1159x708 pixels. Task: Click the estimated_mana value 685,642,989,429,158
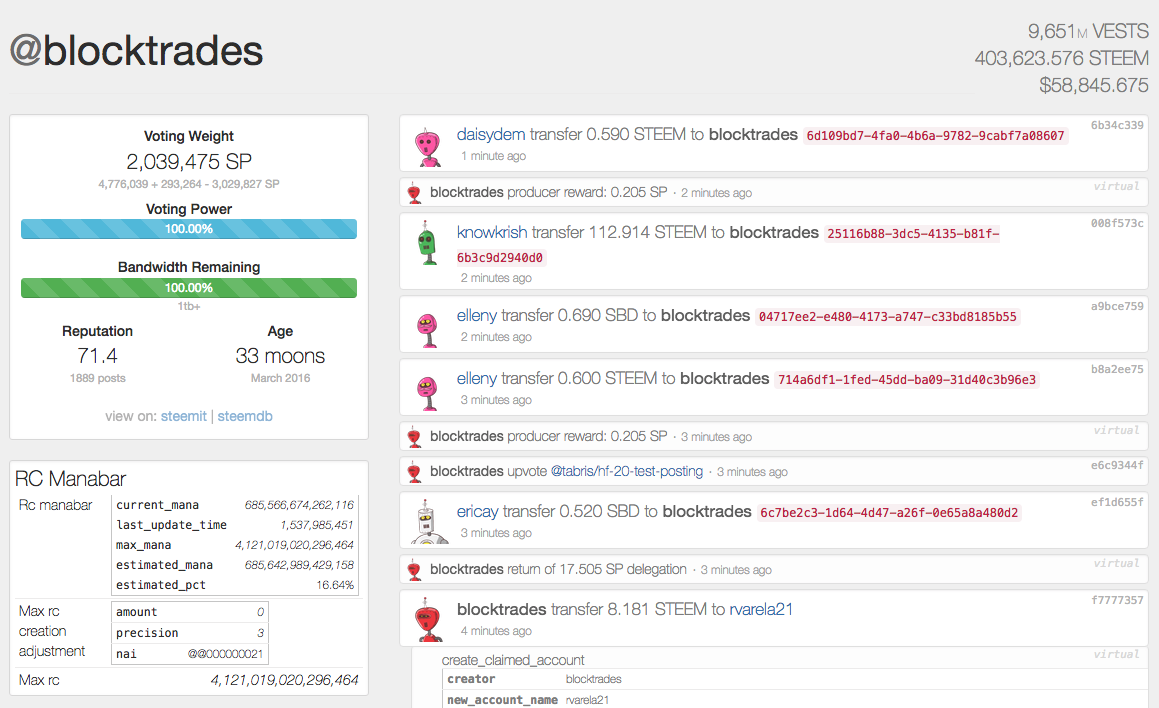click(299, 565)
